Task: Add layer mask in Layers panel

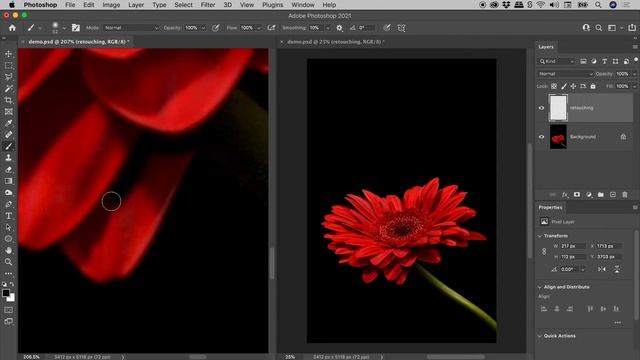Action: point(577,195)
